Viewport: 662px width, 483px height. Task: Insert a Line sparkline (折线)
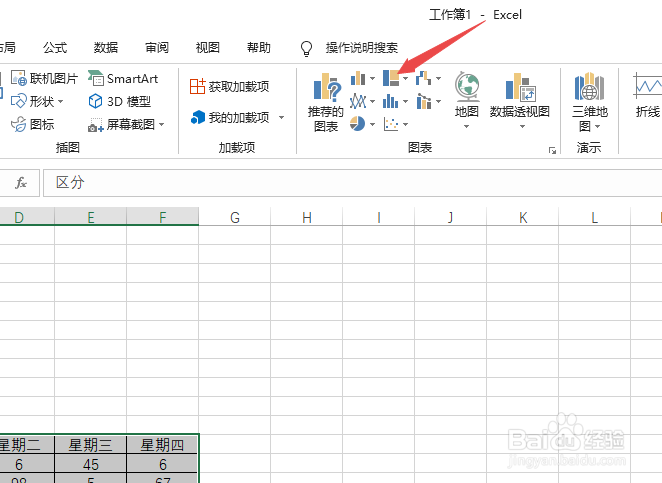647,95
